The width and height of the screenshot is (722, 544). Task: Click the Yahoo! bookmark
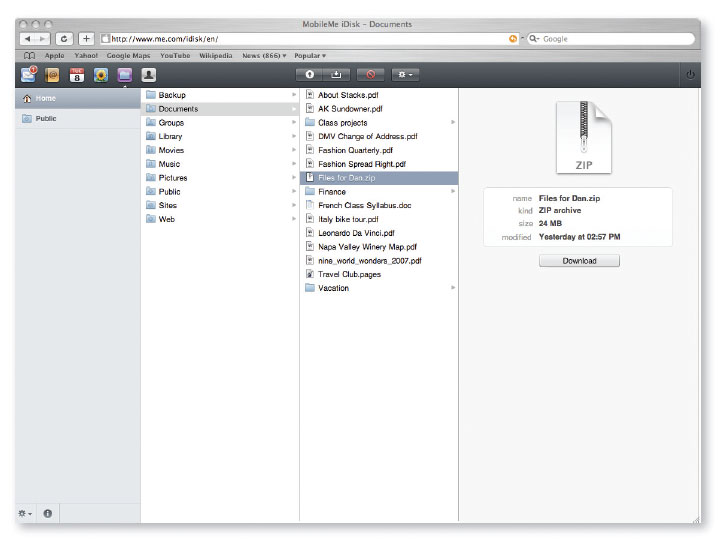coord(86,56)
